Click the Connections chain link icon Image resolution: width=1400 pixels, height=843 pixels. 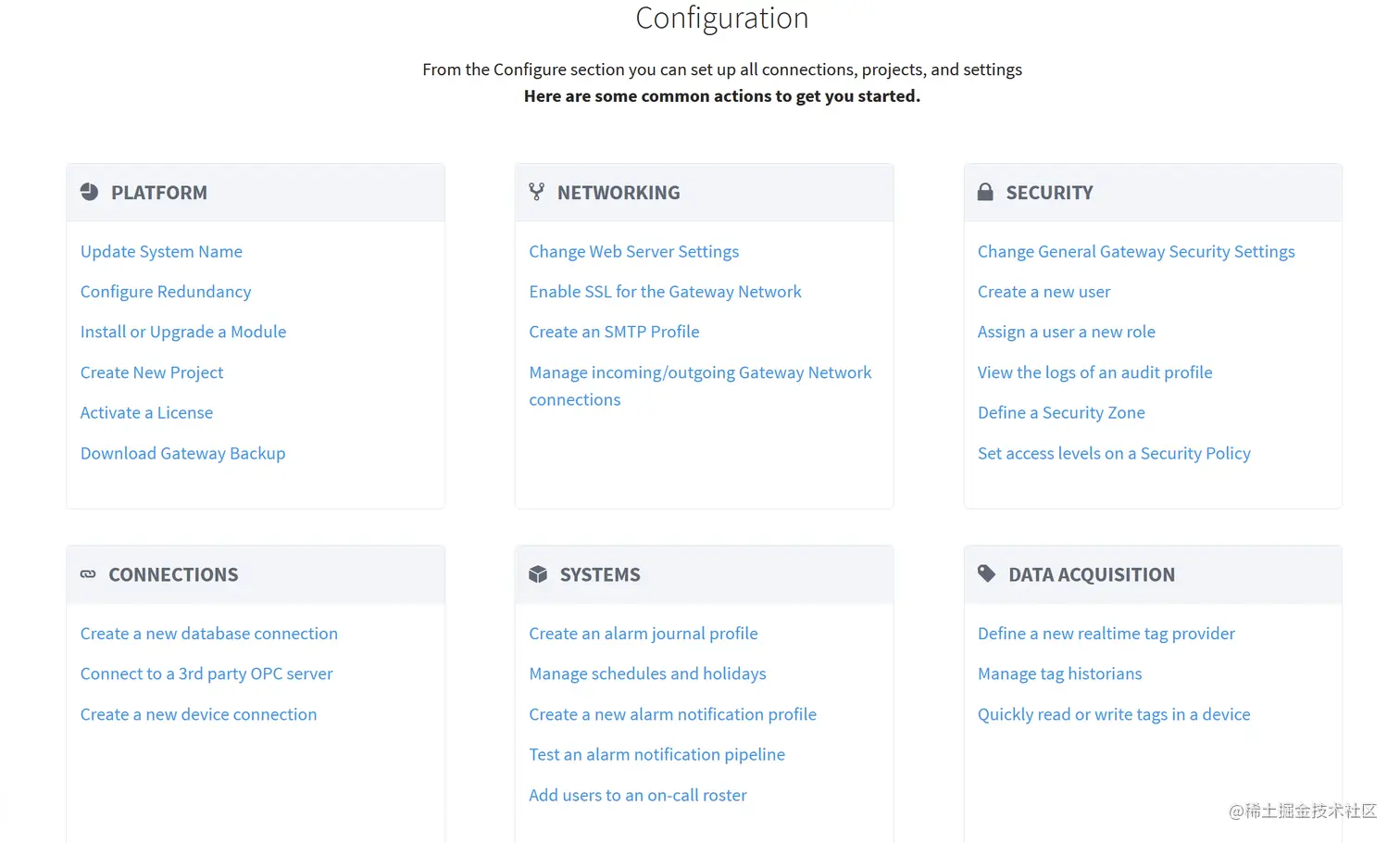point(88,574)
